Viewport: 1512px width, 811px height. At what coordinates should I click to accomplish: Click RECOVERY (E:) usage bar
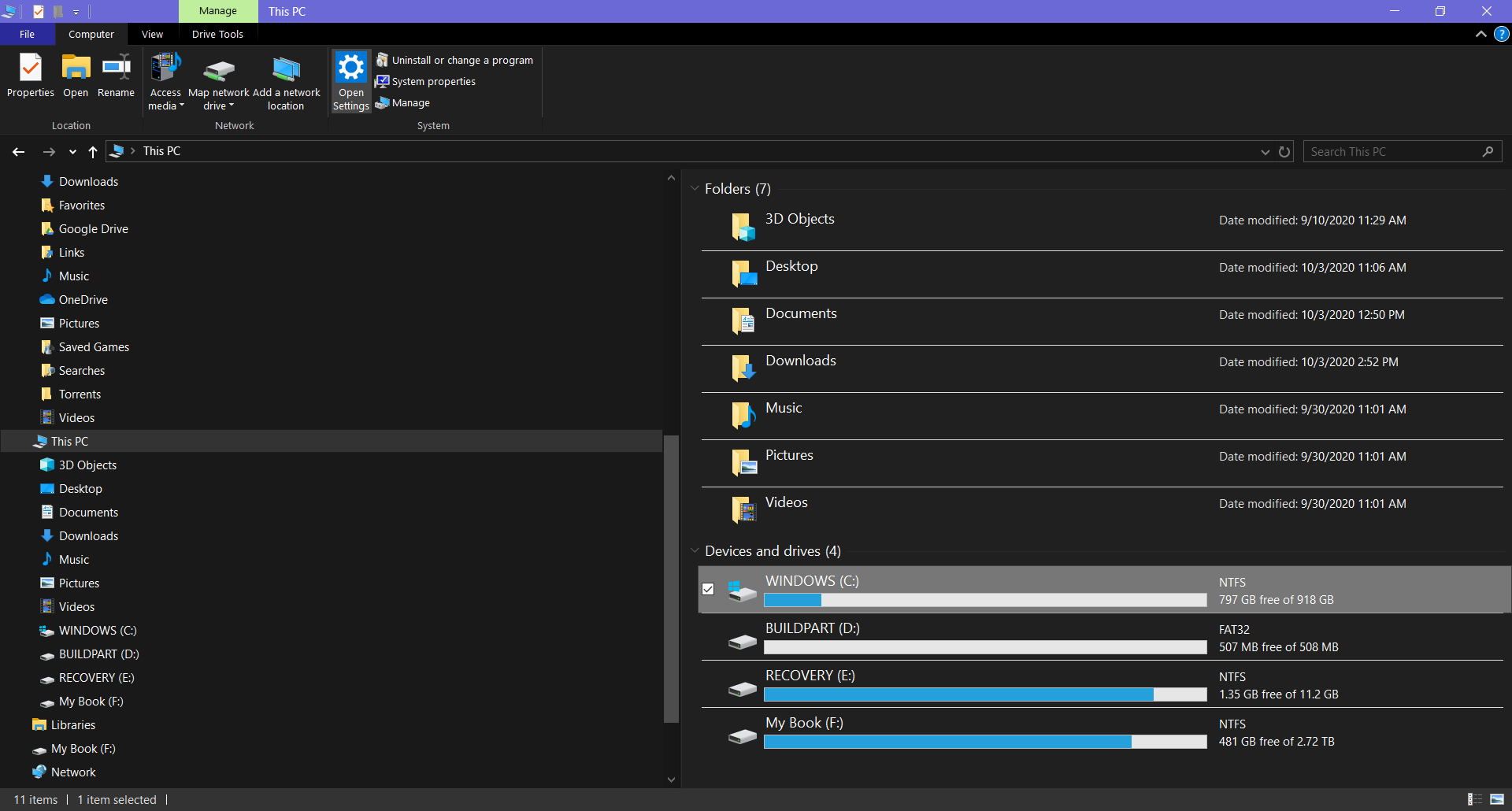click(985, 694)
